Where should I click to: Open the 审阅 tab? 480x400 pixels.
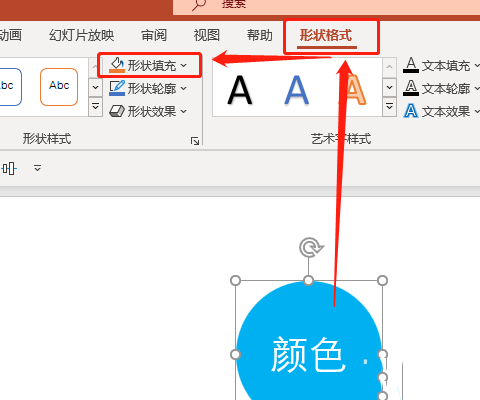point(154,35)
